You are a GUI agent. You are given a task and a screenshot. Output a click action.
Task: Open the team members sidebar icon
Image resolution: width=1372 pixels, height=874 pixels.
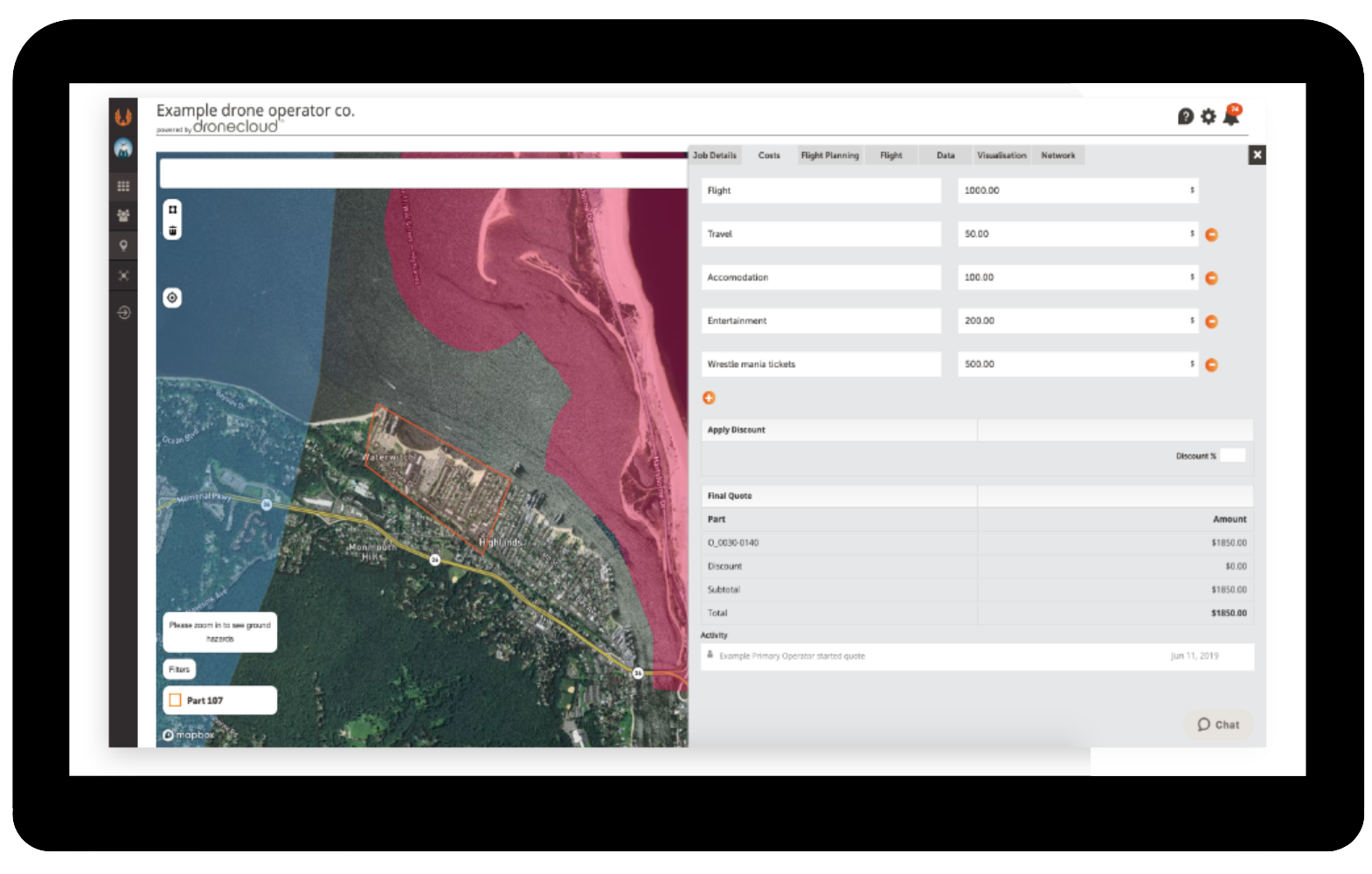tap(123, 215)
